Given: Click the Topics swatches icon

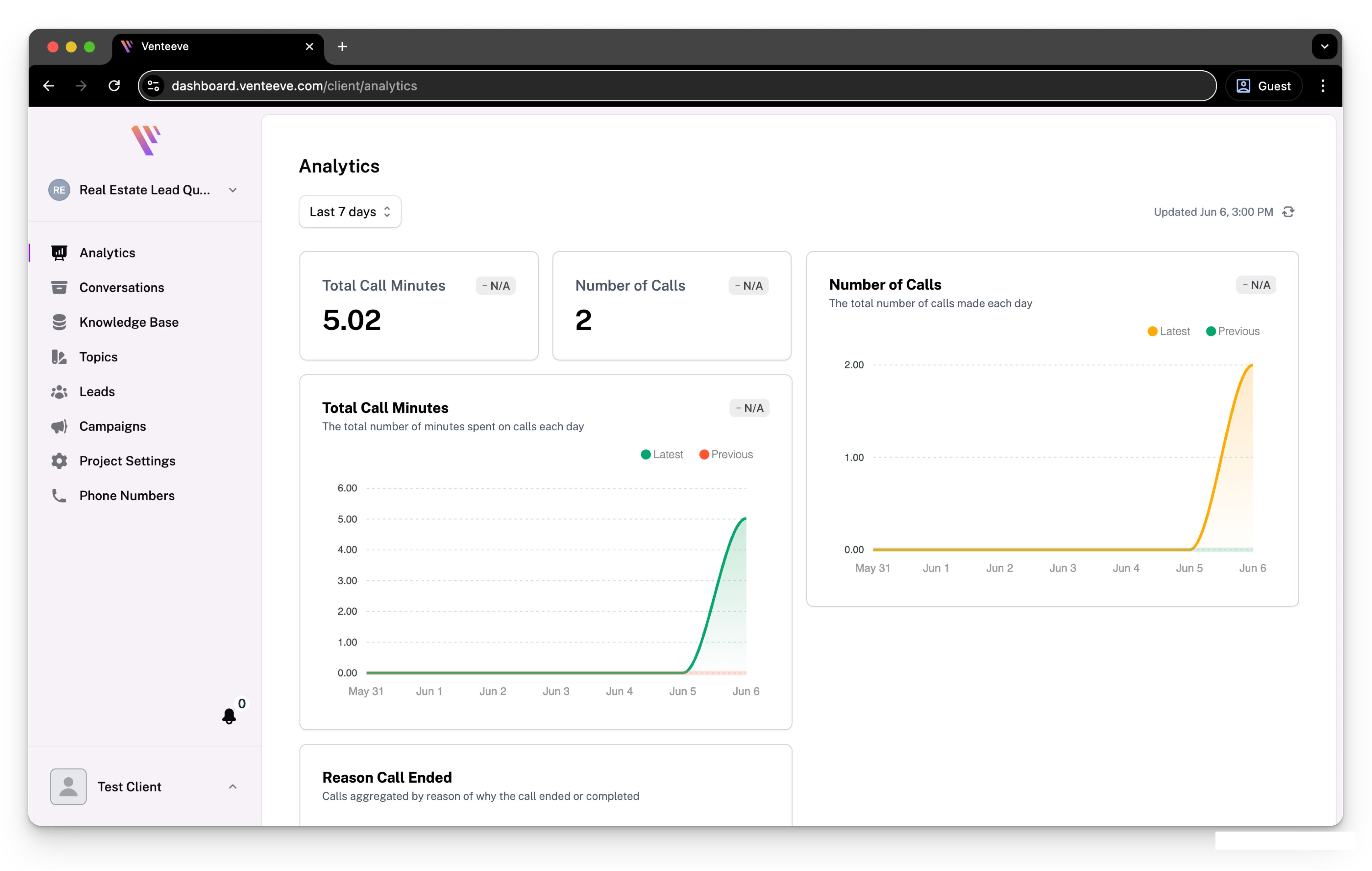Looking at the screenshot, I should [59, 357].
